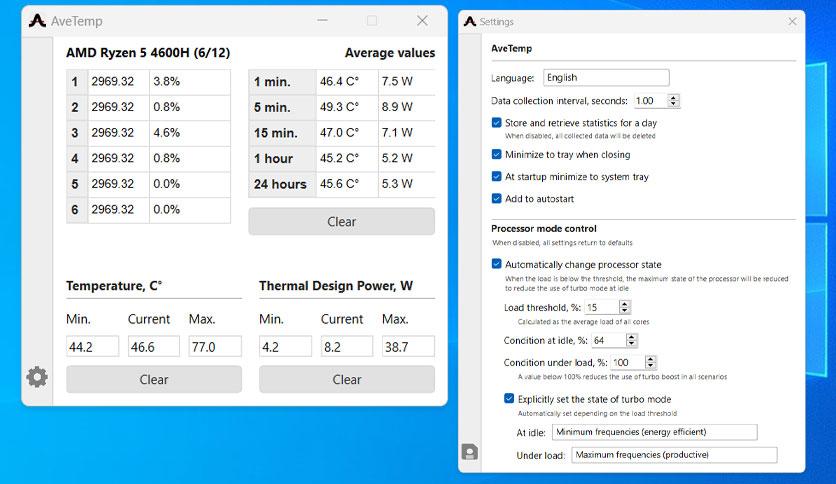This screenshot has width=836, height=484.
Task: Close the Settings window
Action: pyautogui.click(x=792, y=21)
